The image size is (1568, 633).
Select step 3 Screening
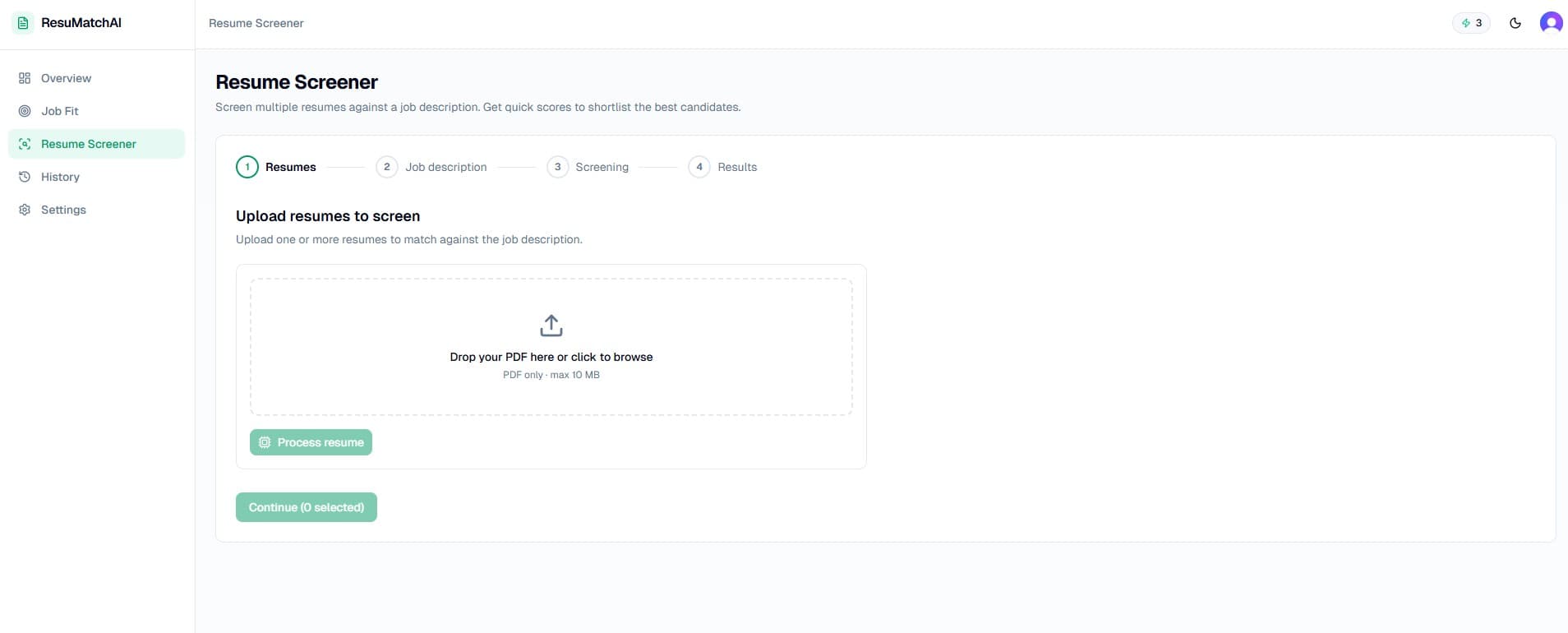pos(588,167)
